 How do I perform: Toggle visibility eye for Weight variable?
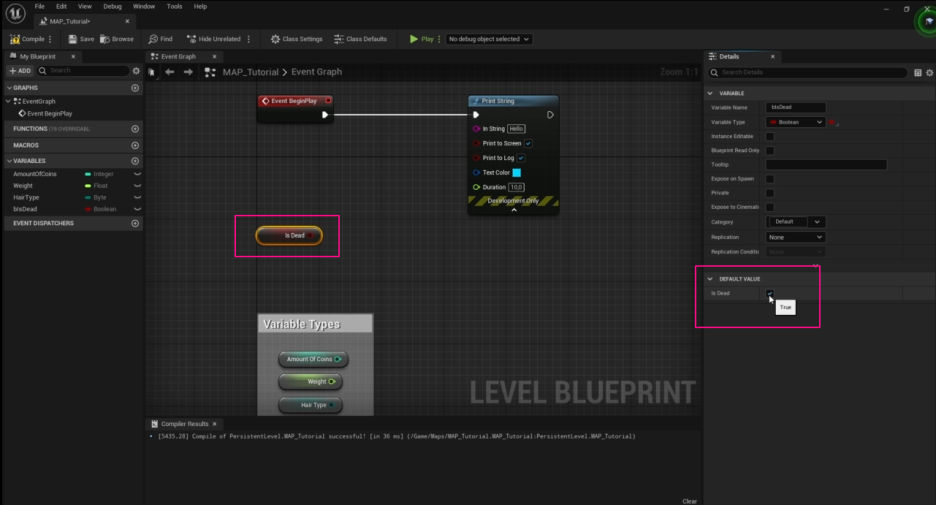pos(137,186)
